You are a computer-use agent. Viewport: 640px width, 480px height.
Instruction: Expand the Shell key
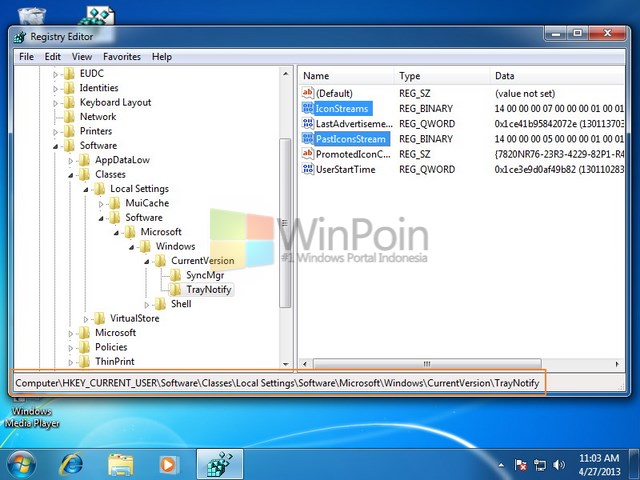tap(147, 304)
